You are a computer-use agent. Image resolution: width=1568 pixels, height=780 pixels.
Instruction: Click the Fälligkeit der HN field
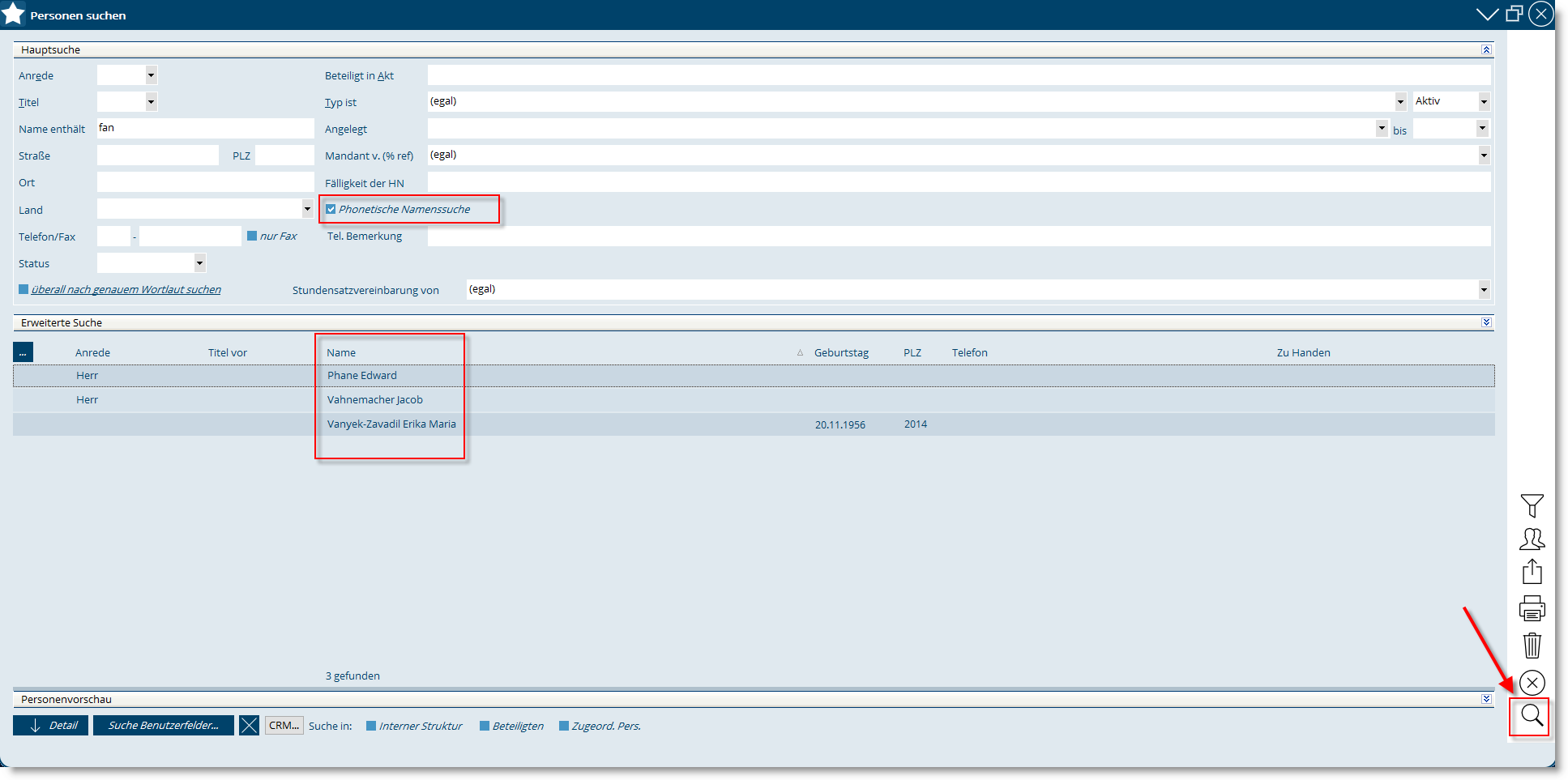[x=959, y=182]
